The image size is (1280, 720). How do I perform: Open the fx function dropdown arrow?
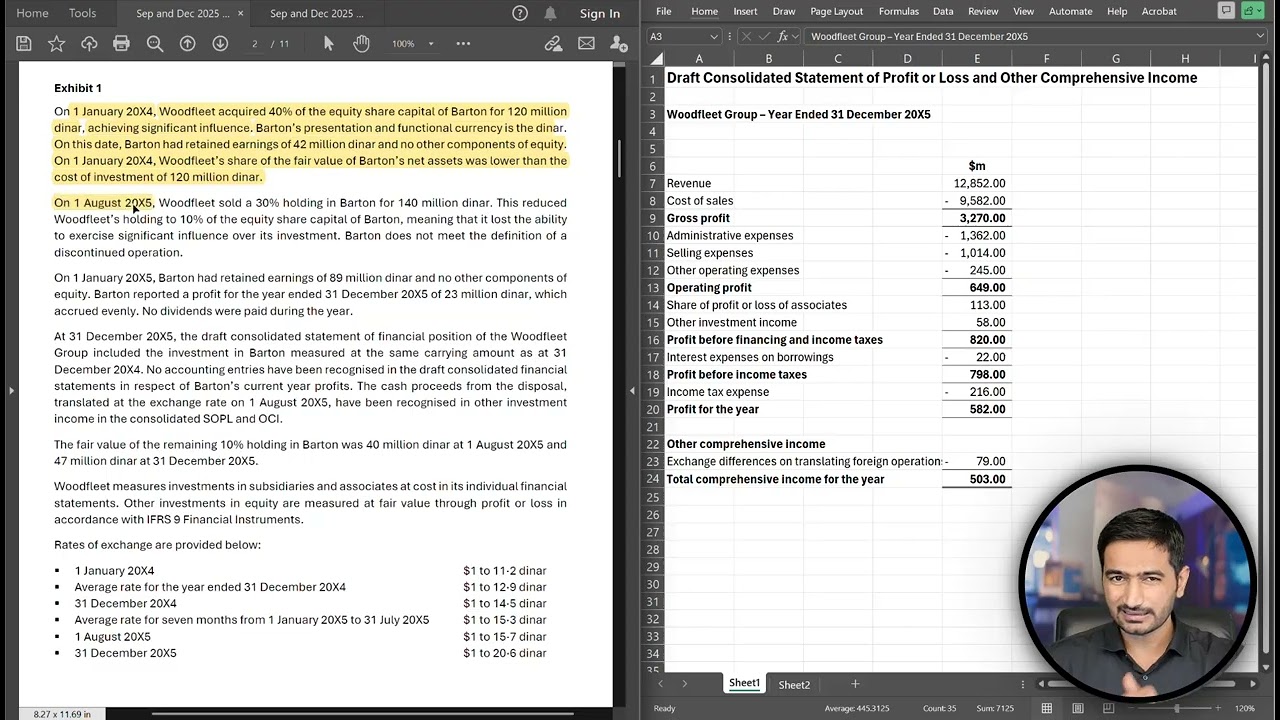[795, 36]
